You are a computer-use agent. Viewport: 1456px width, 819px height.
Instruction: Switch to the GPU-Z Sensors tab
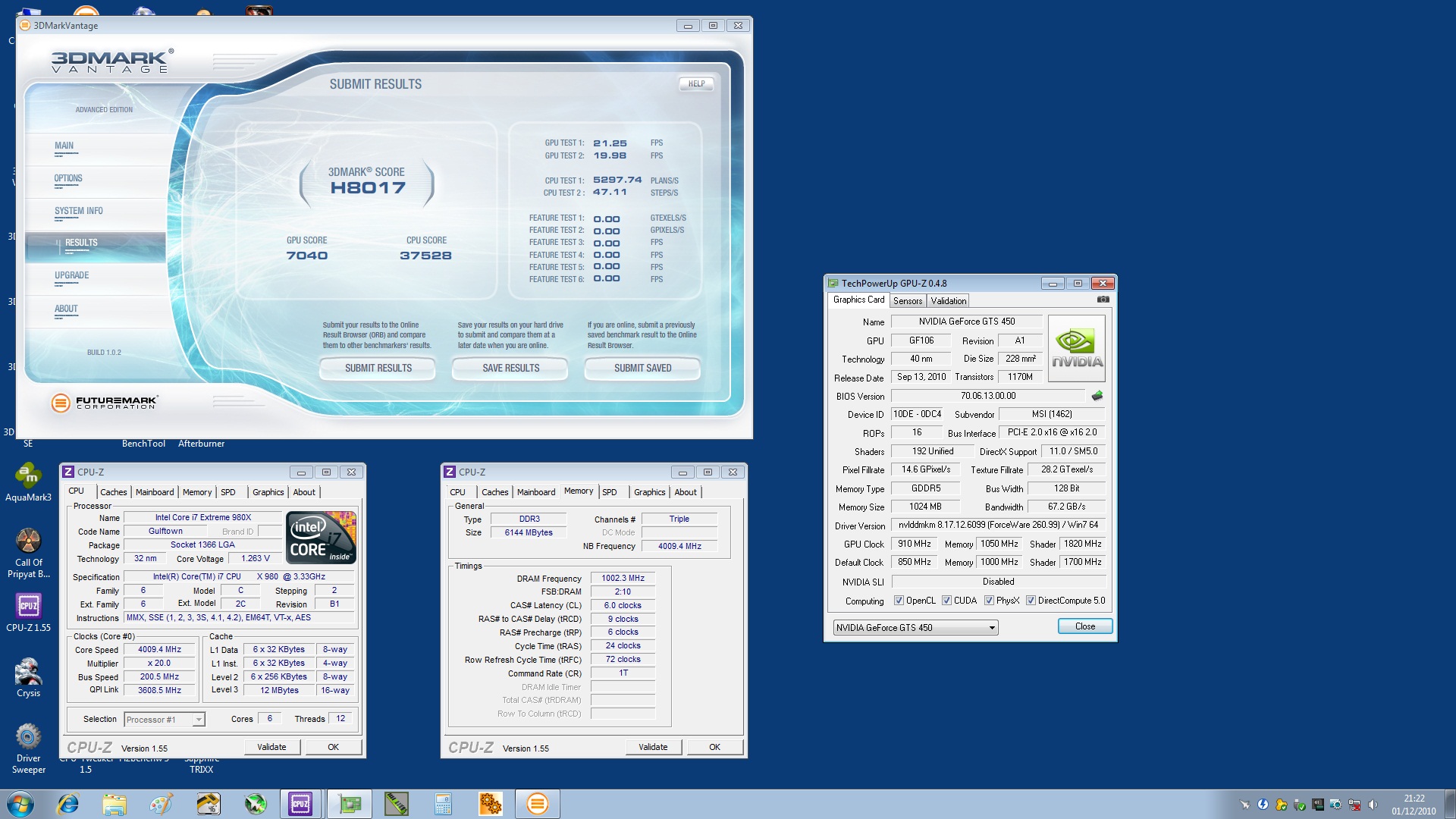click(907, 301)
